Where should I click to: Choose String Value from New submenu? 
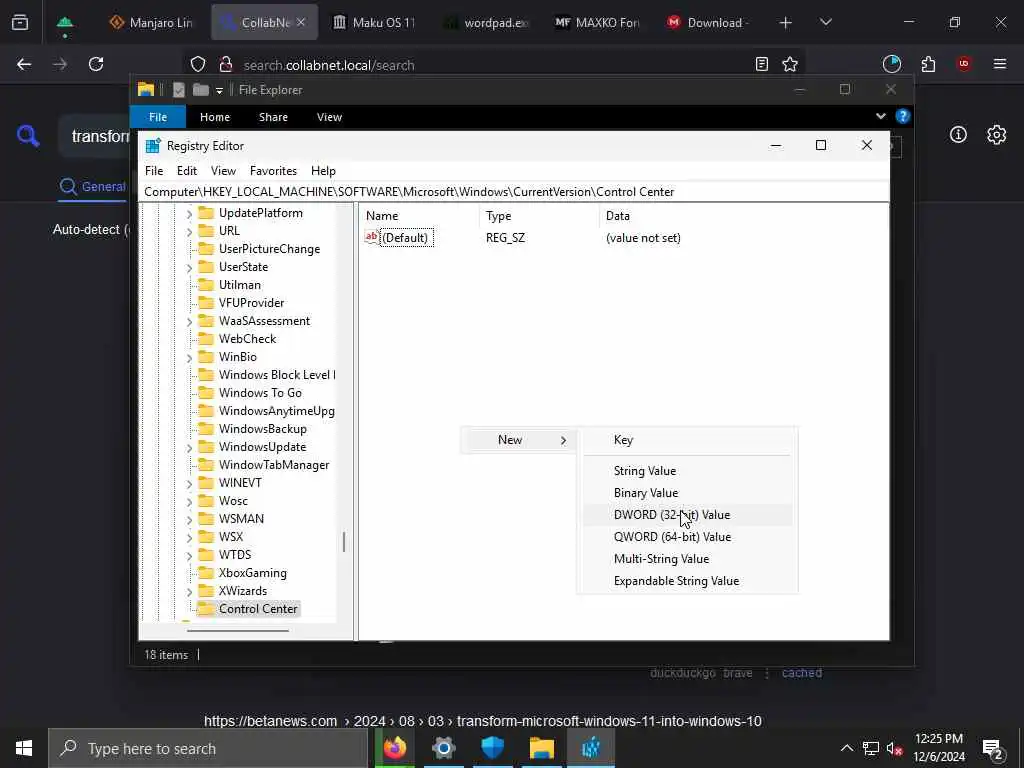pyautogui.click(x=685, y=470)
